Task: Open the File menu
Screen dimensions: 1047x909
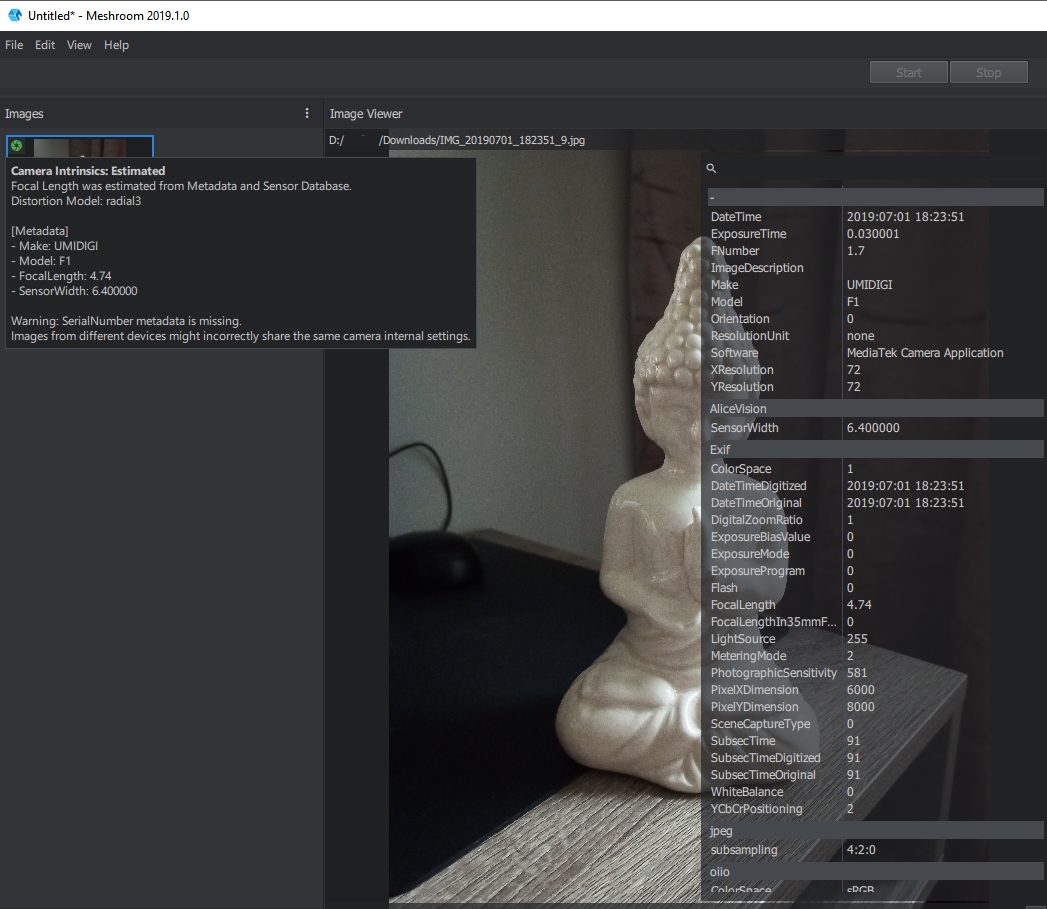Action: 13,45
